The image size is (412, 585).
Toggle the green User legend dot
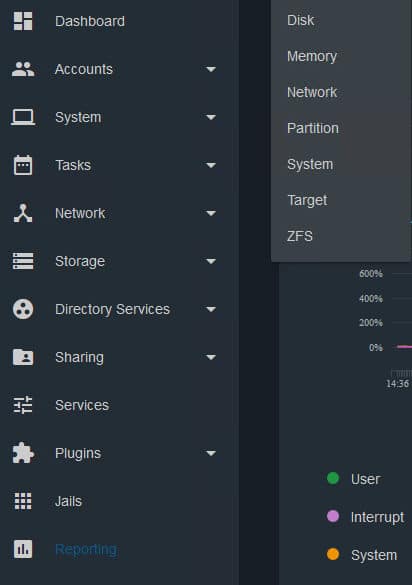[333, 478]
